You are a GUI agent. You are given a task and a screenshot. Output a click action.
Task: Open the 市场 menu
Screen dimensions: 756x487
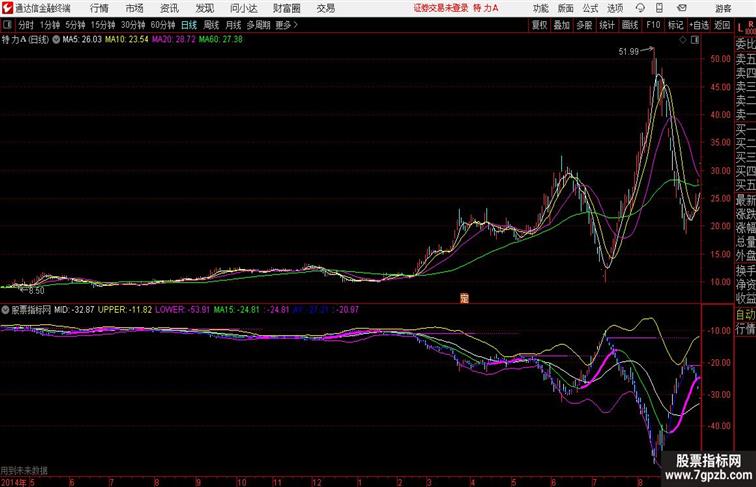click(x=135, y=8)
